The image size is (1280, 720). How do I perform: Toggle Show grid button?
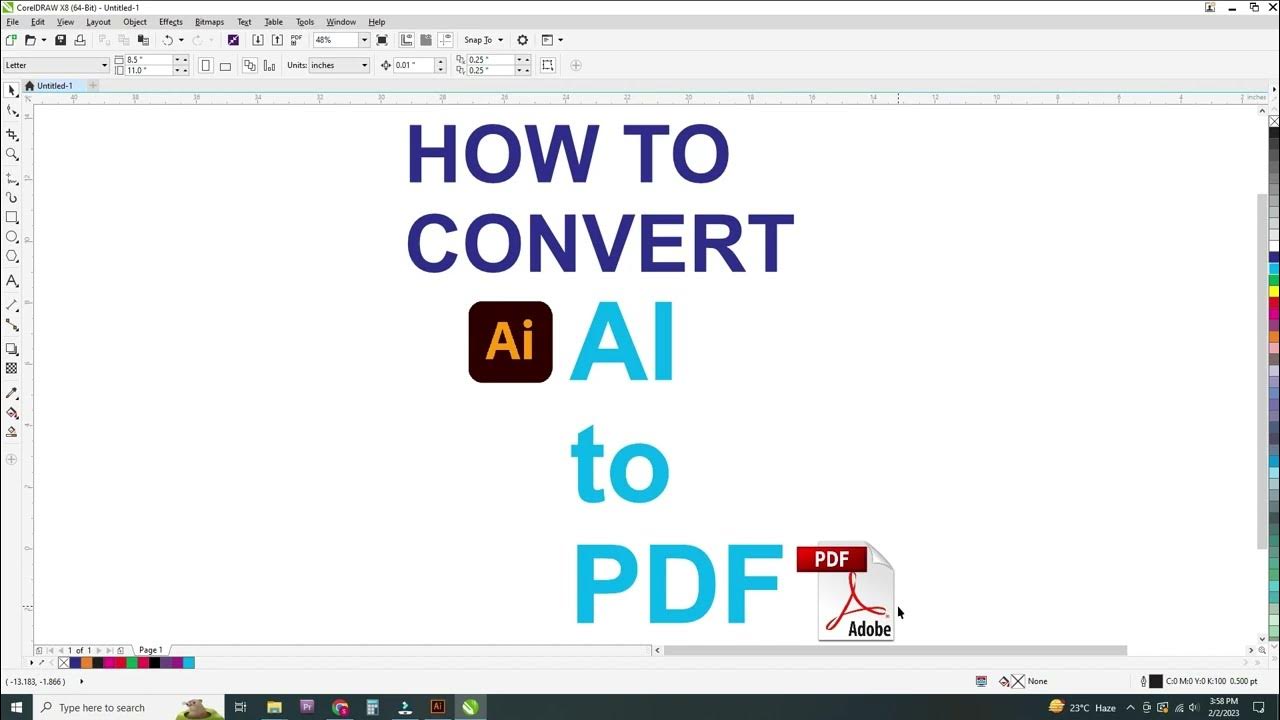tap(426, 40)
